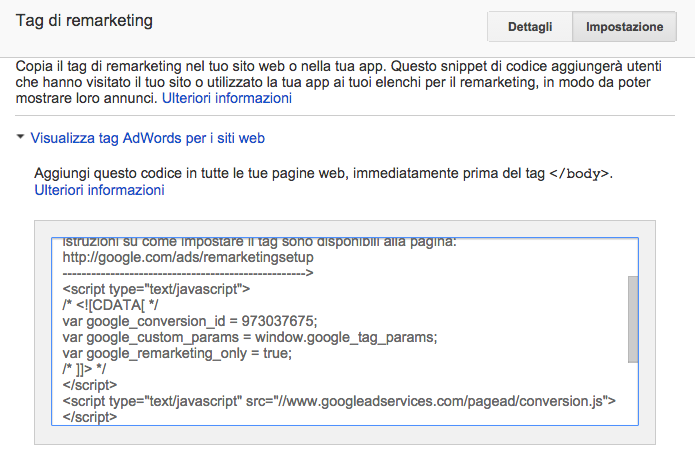Screen dimensions: 695x456
Task: Click the 'Aggiungi questo codice' instruction text
Action: 324,173
